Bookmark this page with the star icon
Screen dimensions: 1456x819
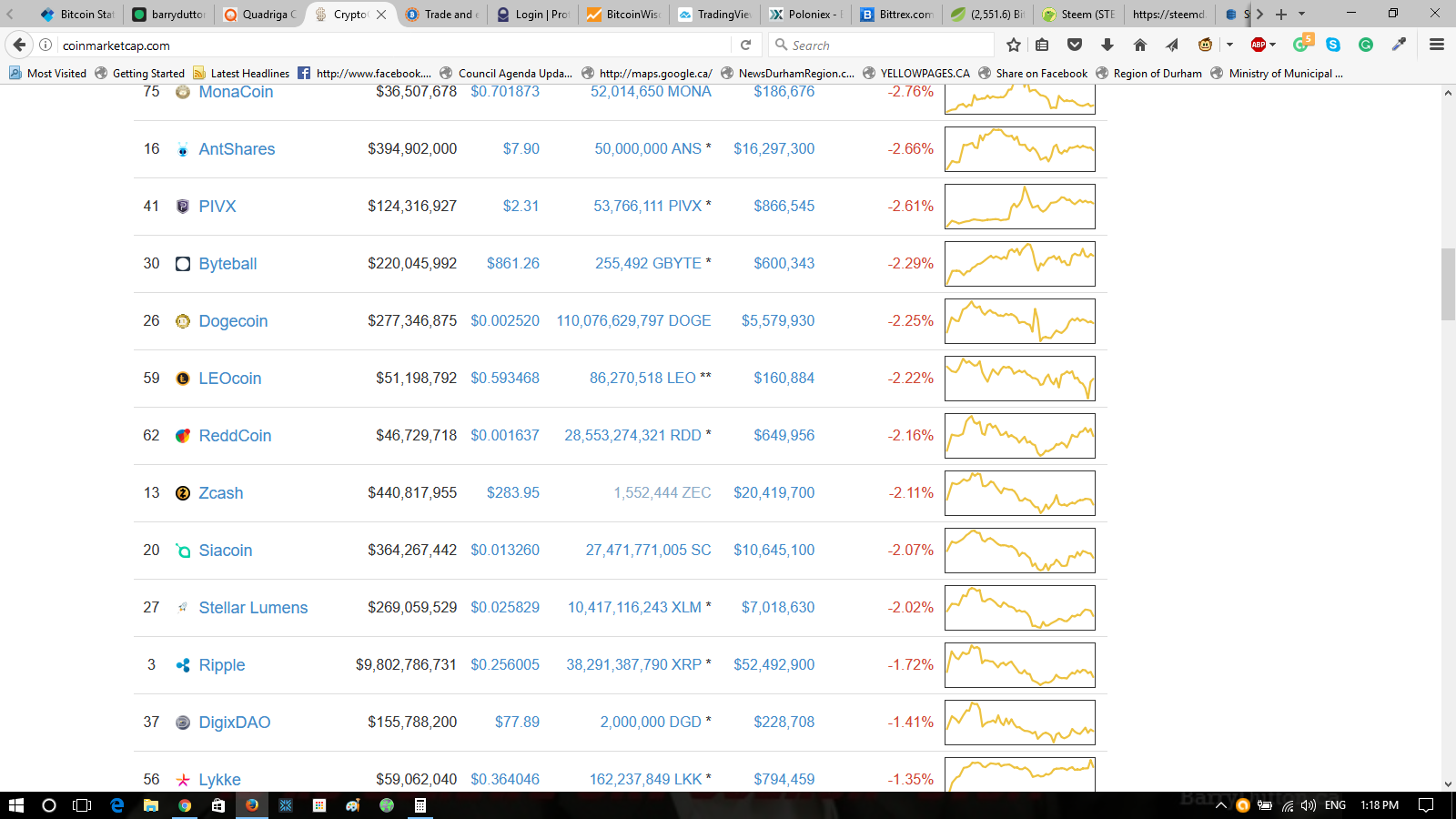click(1014, 45)
